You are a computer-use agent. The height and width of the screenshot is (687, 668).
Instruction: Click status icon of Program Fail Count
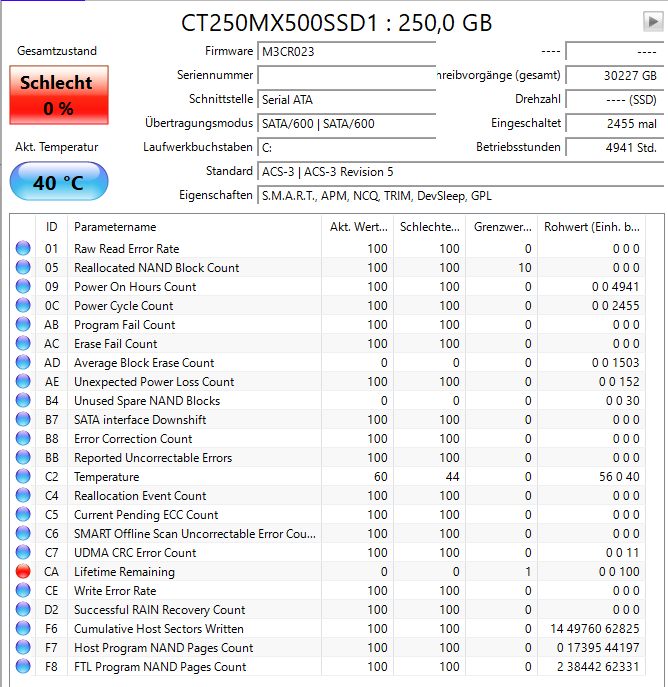23,325
